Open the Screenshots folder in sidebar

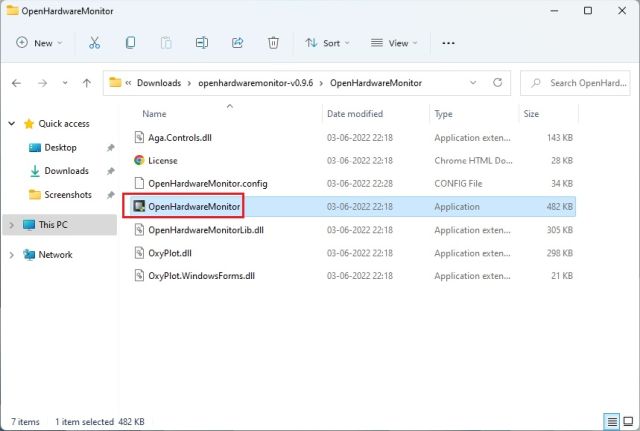point(67,195)
